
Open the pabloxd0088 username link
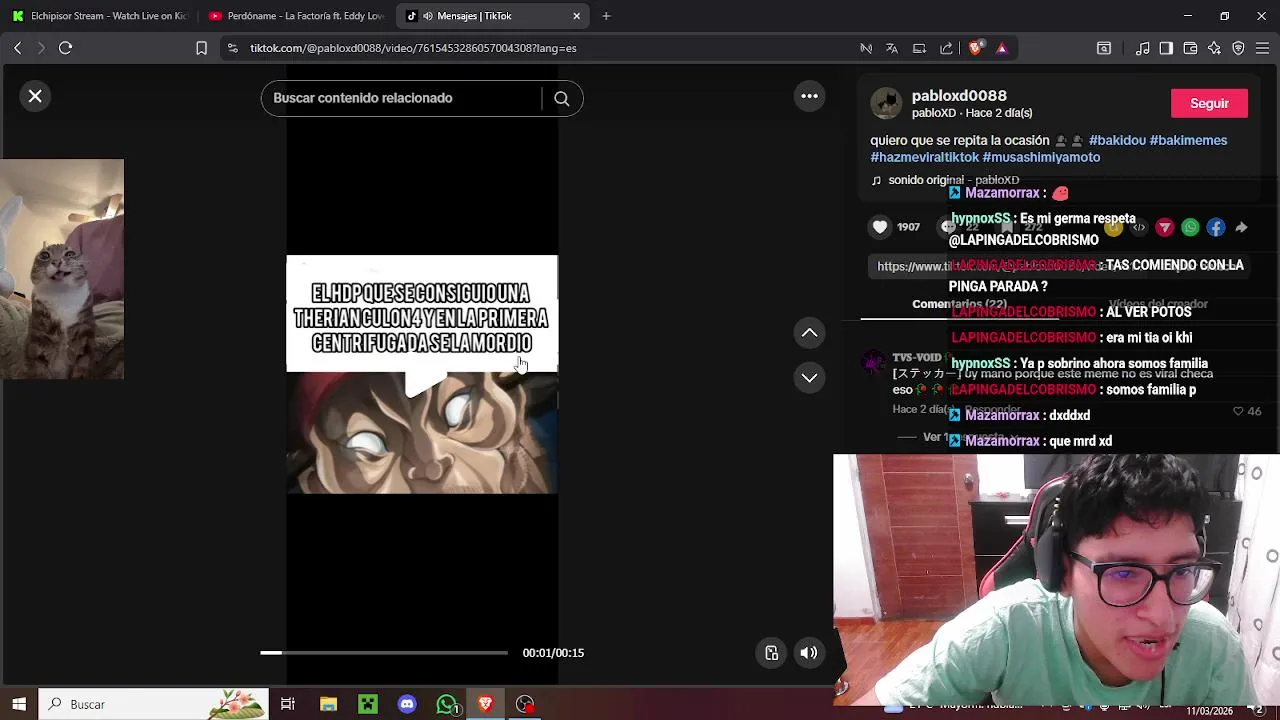[959, 96]
